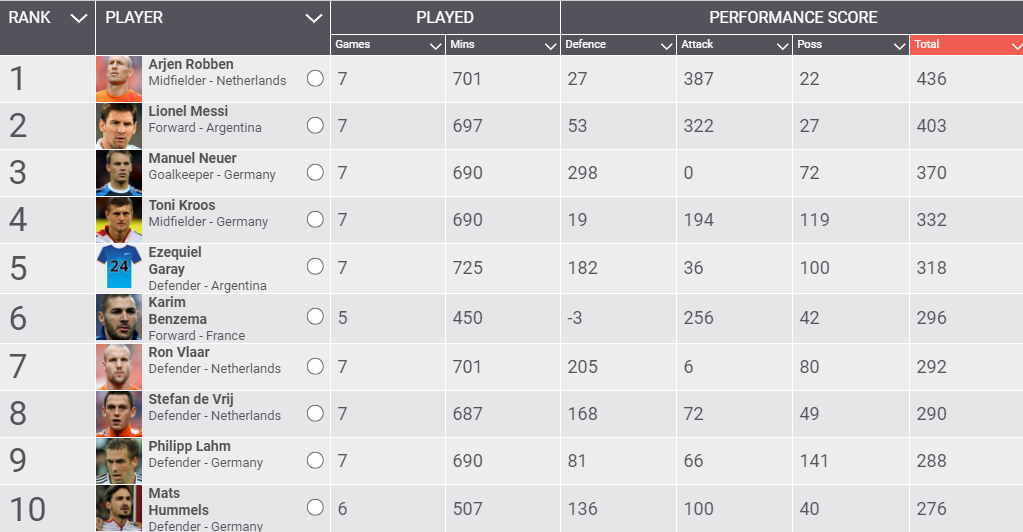Open the Mins column sort chevron

(550, 46)
